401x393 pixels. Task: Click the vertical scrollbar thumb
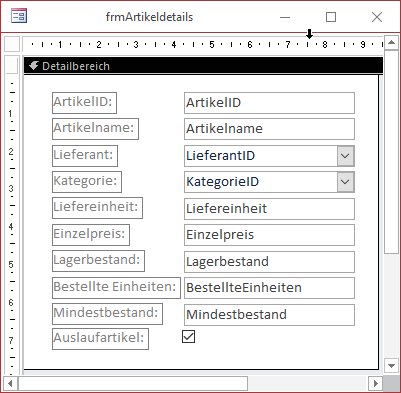391,152
